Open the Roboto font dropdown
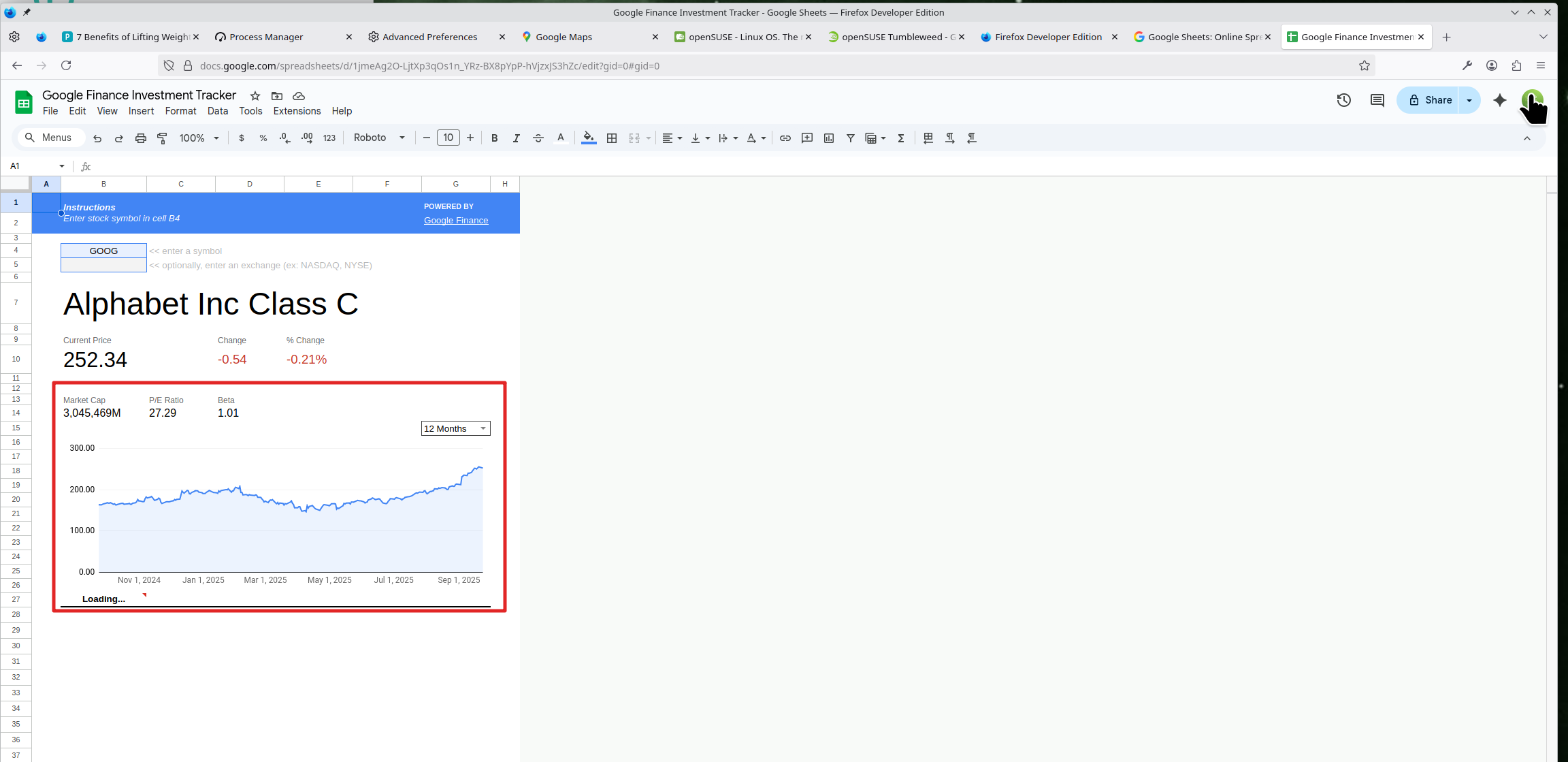1568x762 pixels. click(378, 138)
